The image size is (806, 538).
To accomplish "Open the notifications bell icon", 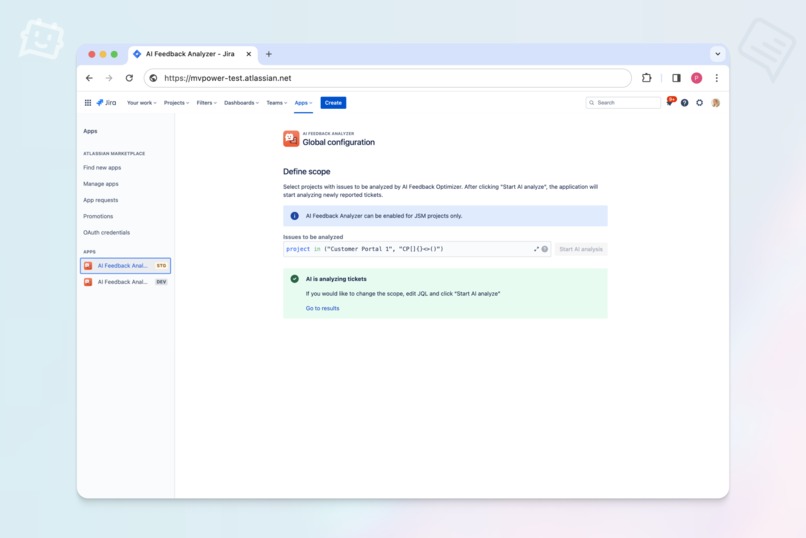I will tap(670, 102).
